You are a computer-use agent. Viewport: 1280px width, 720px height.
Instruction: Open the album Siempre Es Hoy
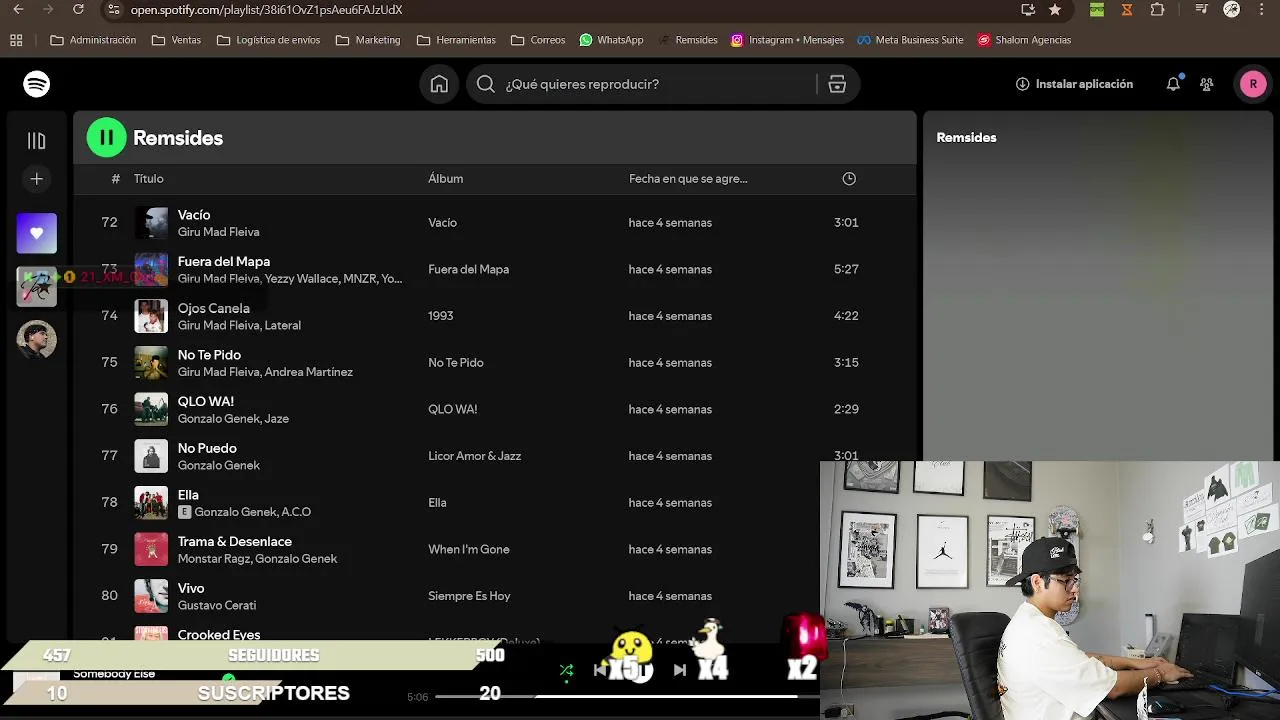coord(469,596)
